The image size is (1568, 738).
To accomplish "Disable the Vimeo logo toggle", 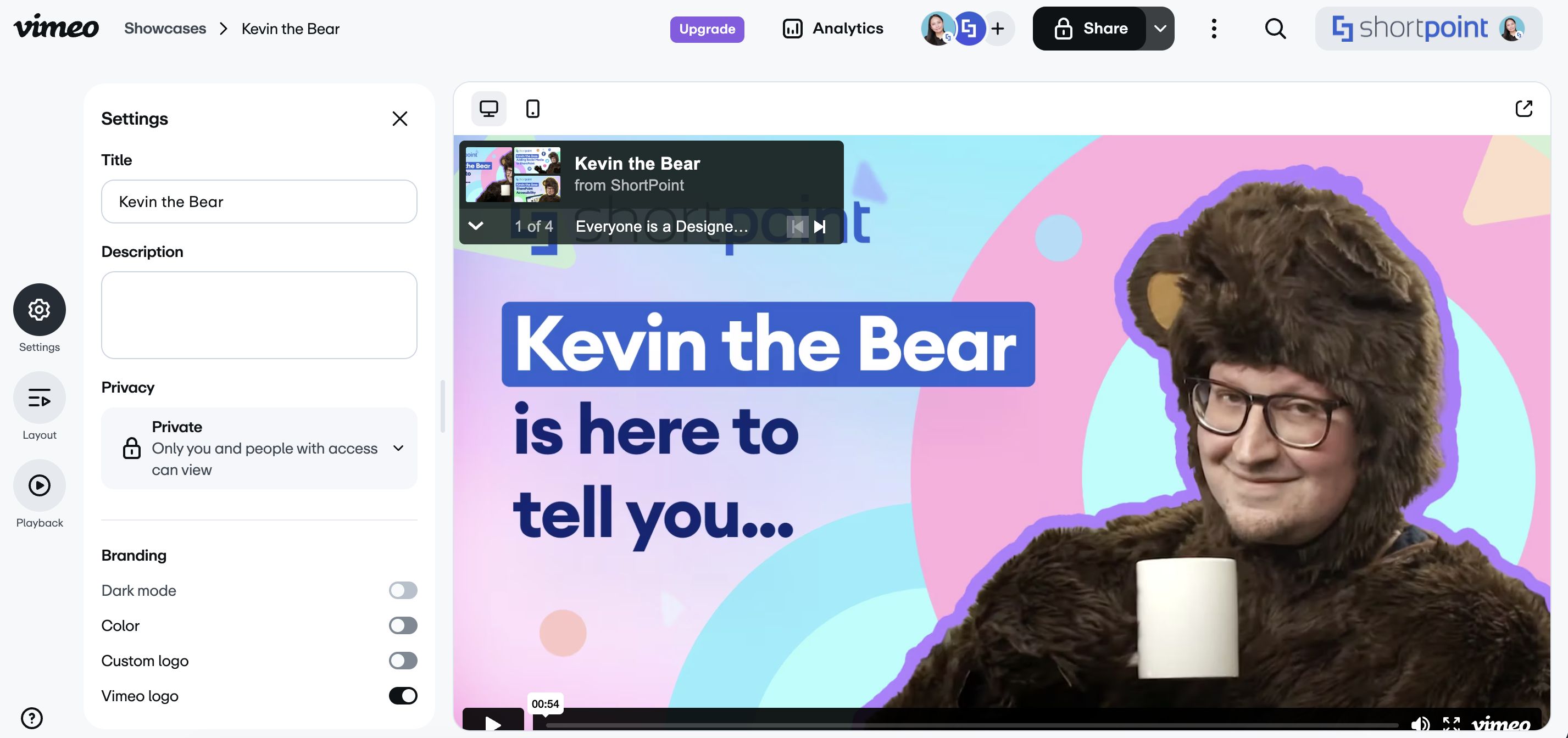I will [x=404, y=695].
